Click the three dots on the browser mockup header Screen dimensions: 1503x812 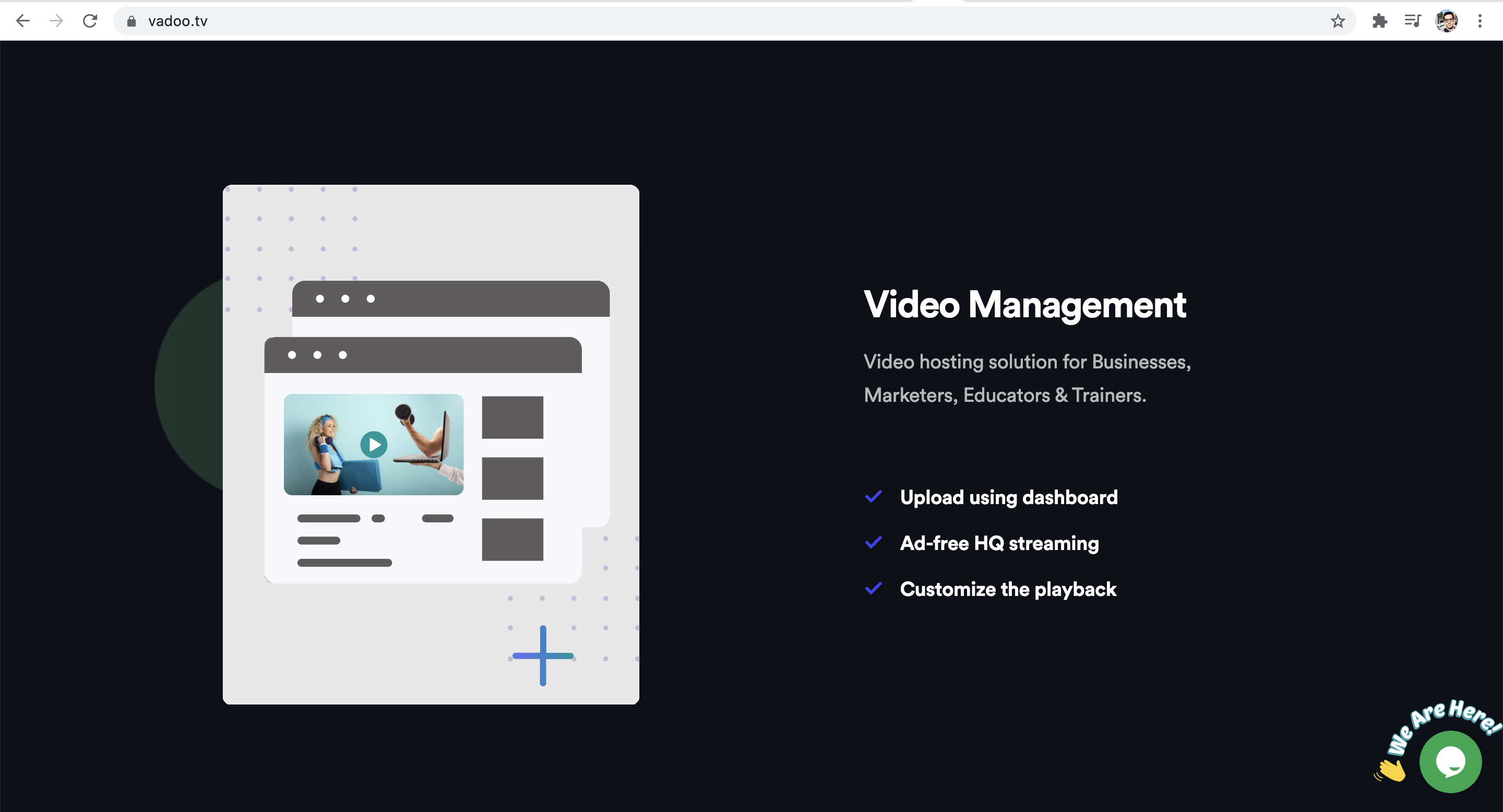click(317, 355)
